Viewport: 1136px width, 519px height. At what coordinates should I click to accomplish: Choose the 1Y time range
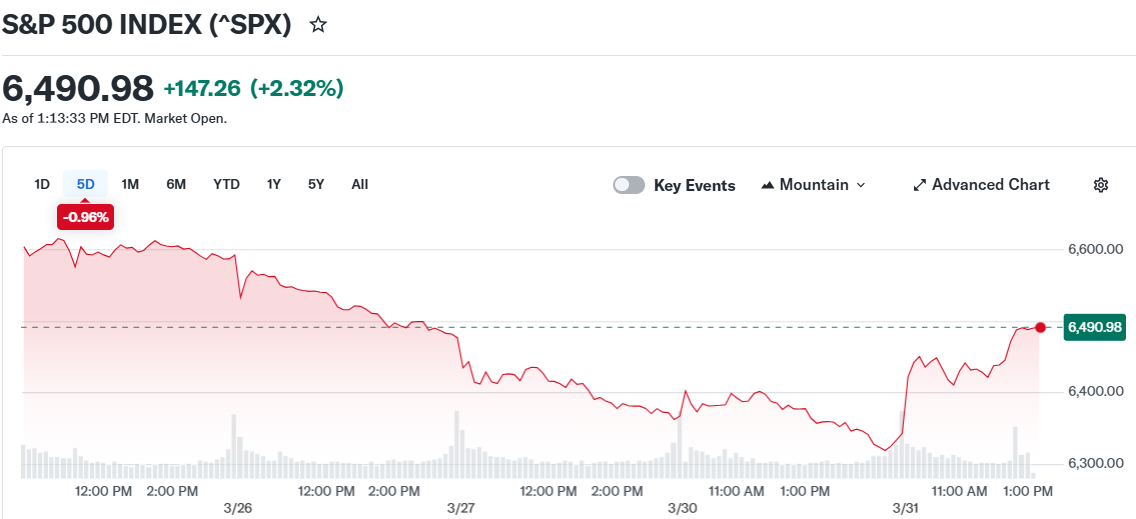(273, 184)
